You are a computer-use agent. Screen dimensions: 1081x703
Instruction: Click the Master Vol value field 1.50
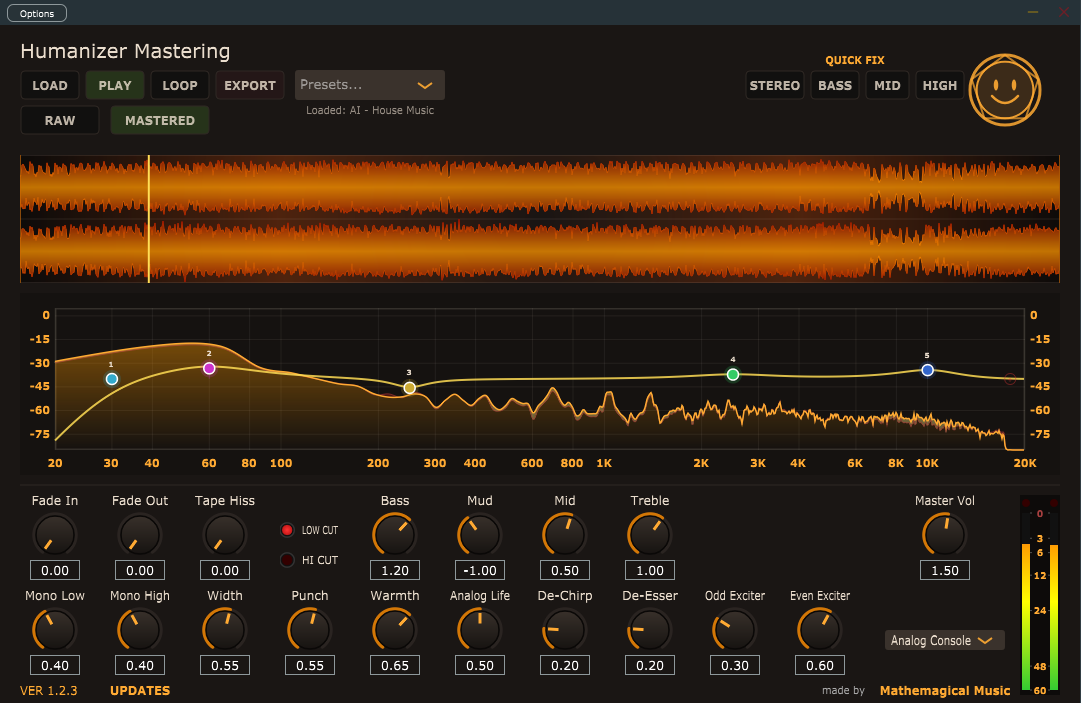[x=944, y=570]
